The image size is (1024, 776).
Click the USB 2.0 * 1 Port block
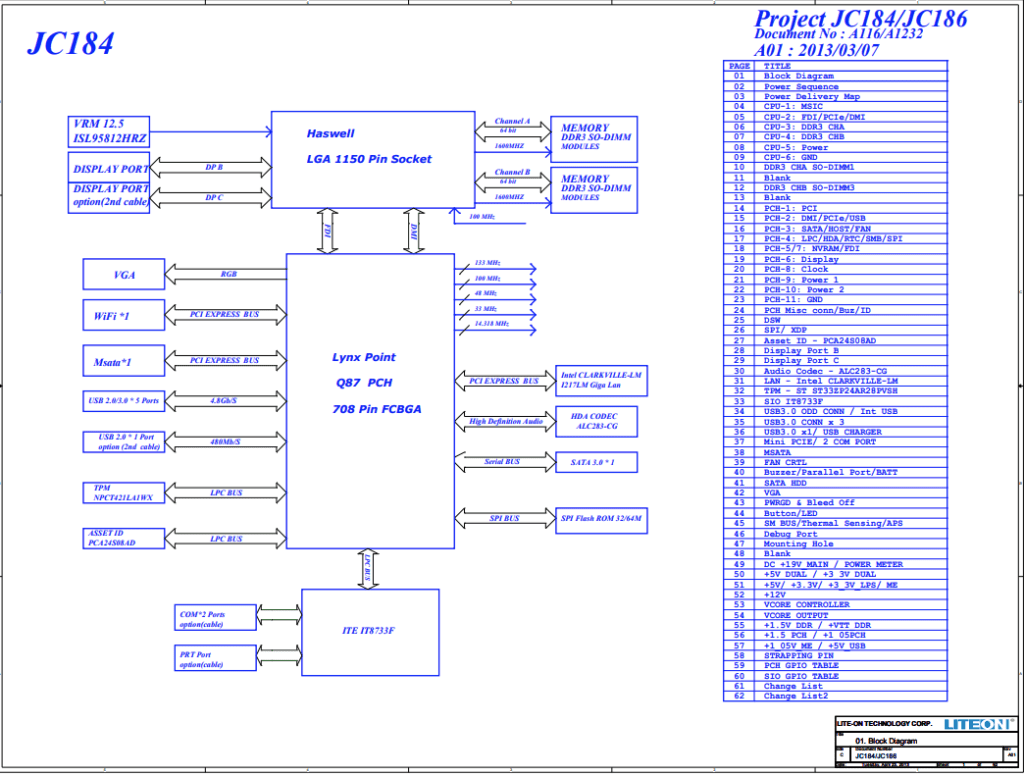[x=123, y=442]
